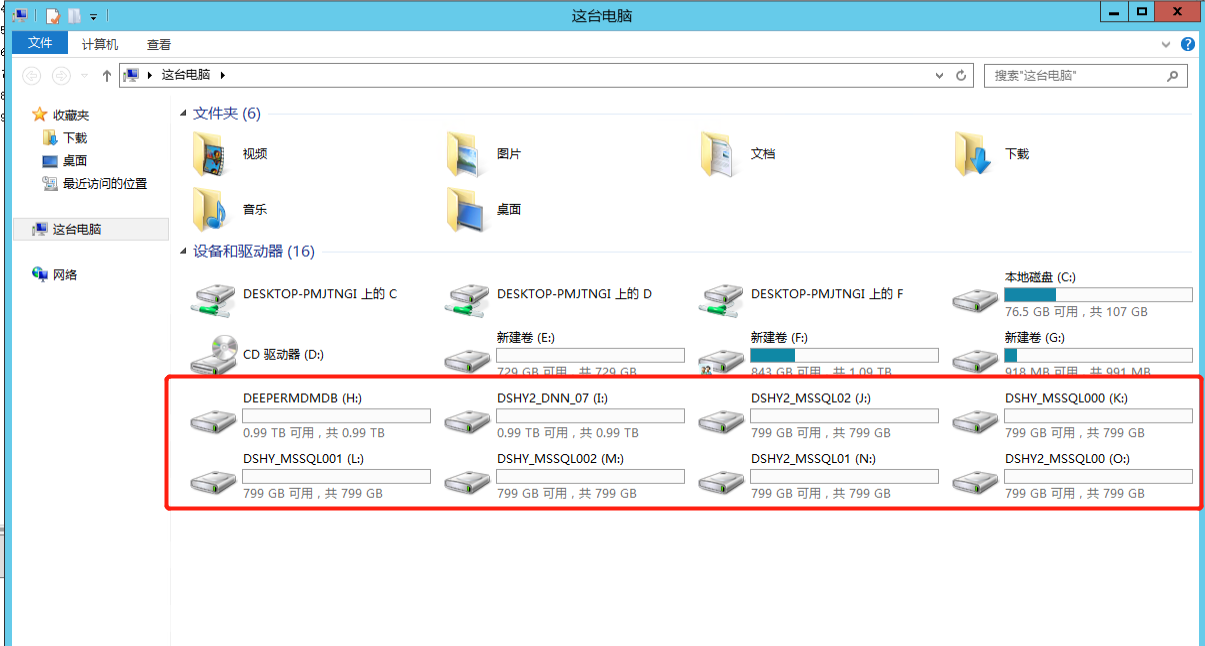This screenshot has width=1205, height=646.
Task: Switch to the 查看 ribbon tab
Action: pos(159,44)
